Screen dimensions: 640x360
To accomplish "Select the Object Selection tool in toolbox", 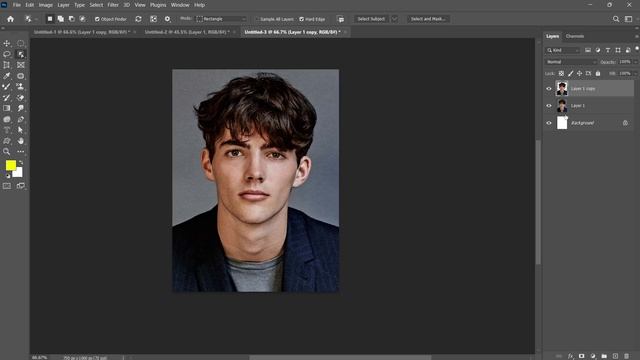I will (20, 54).
